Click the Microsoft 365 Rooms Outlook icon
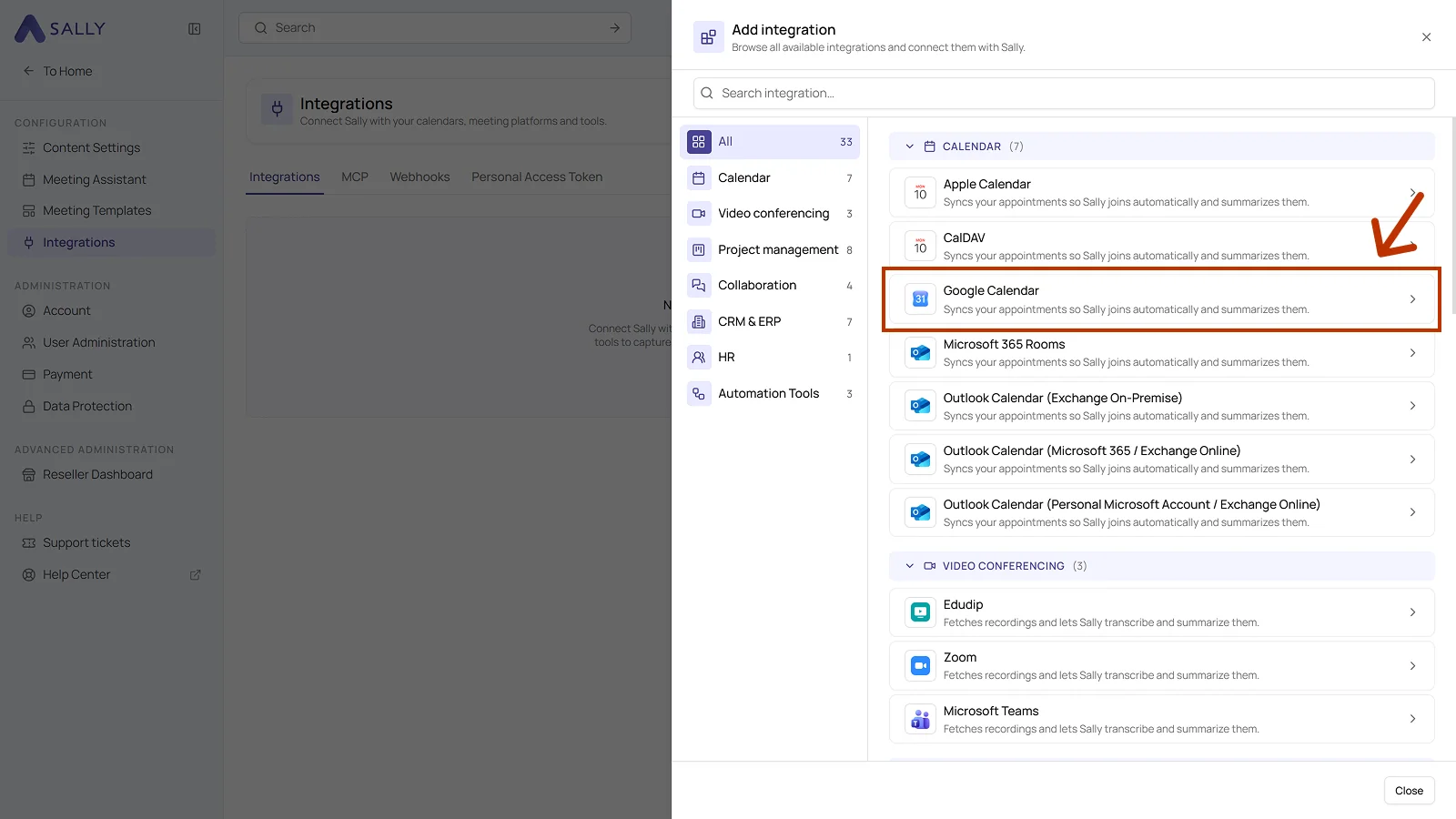 pos(920,352)
